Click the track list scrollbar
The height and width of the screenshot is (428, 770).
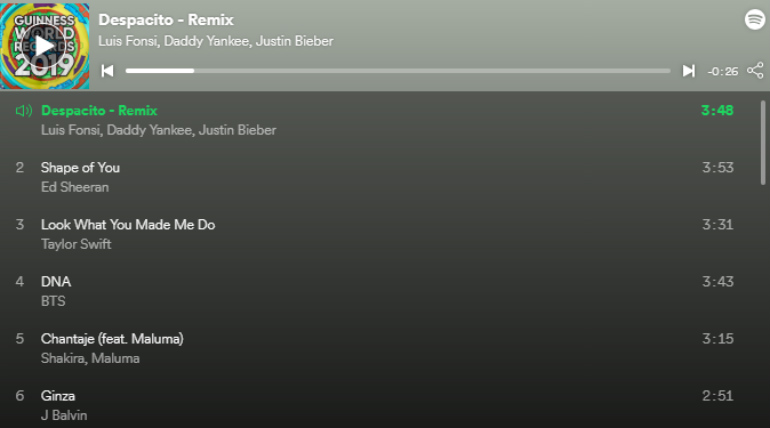point(763,142)
